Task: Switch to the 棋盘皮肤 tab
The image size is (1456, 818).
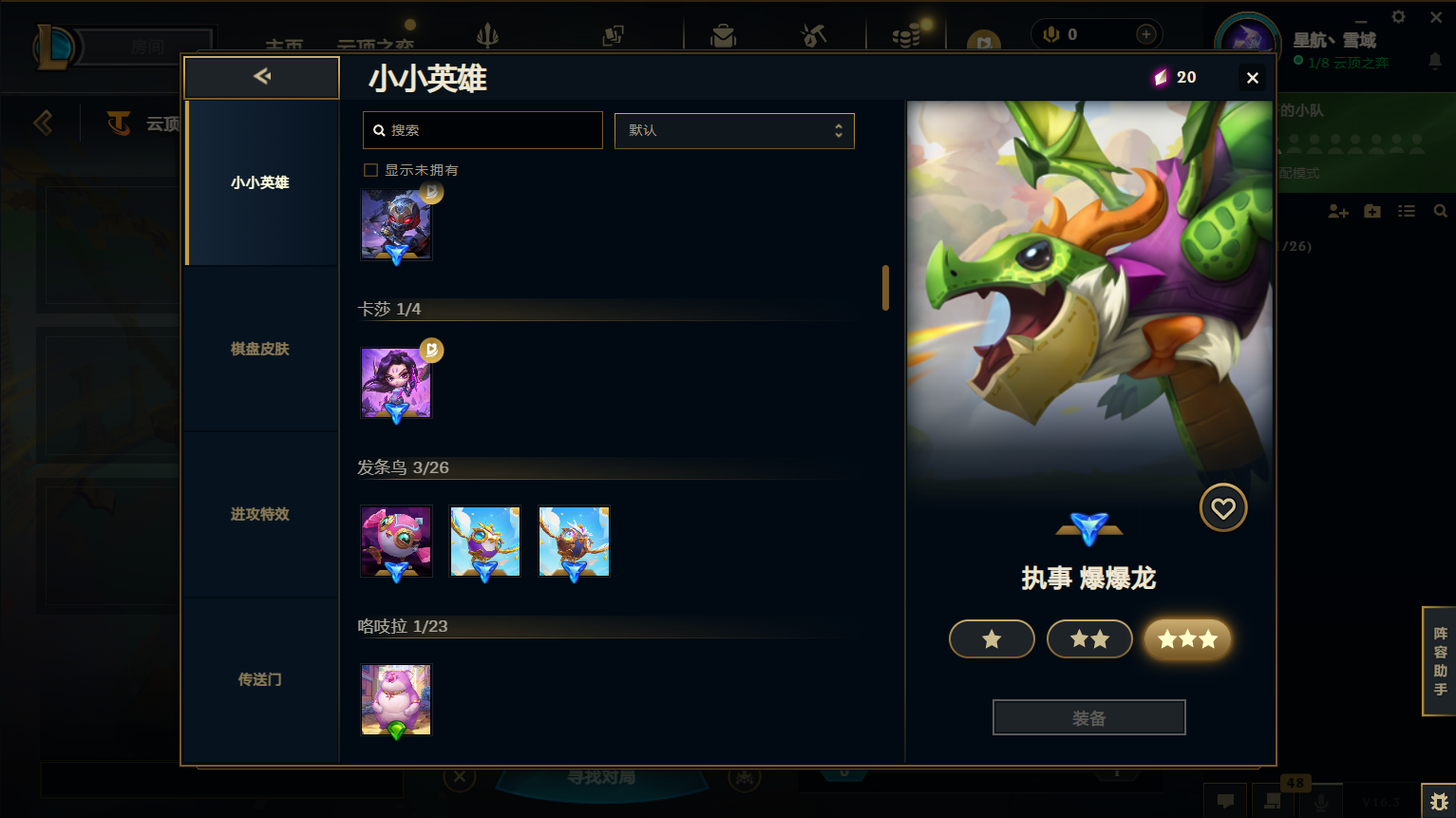Action: 260,349
